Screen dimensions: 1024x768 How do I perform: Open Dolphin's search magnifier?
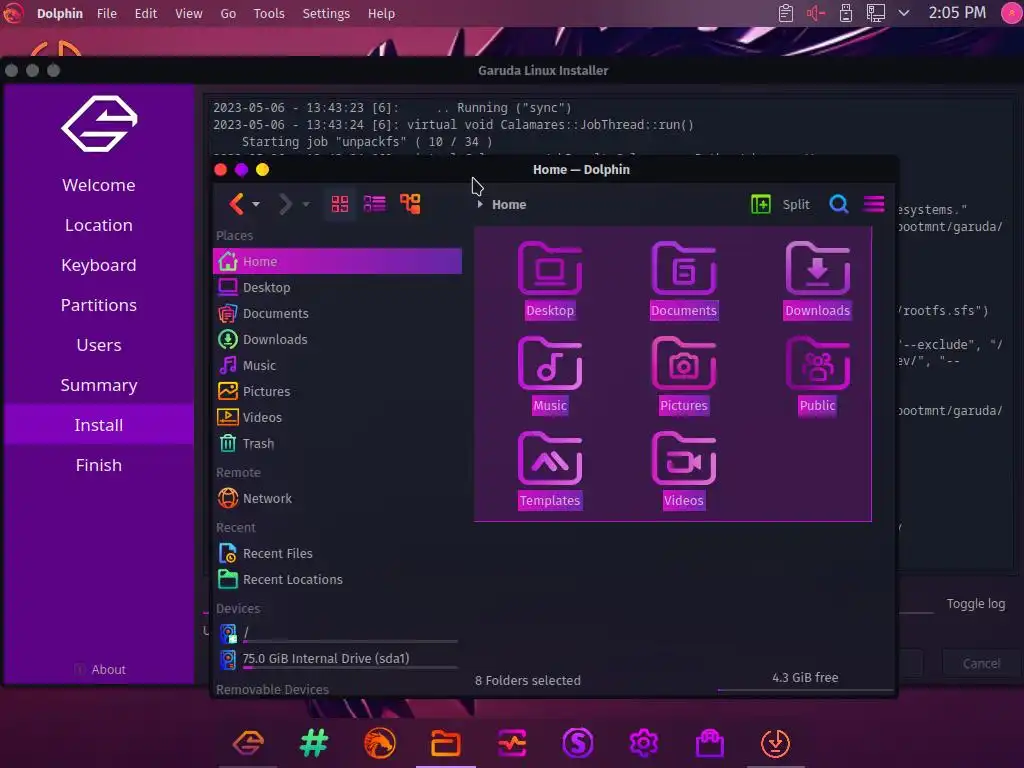(x=839, y=204)
